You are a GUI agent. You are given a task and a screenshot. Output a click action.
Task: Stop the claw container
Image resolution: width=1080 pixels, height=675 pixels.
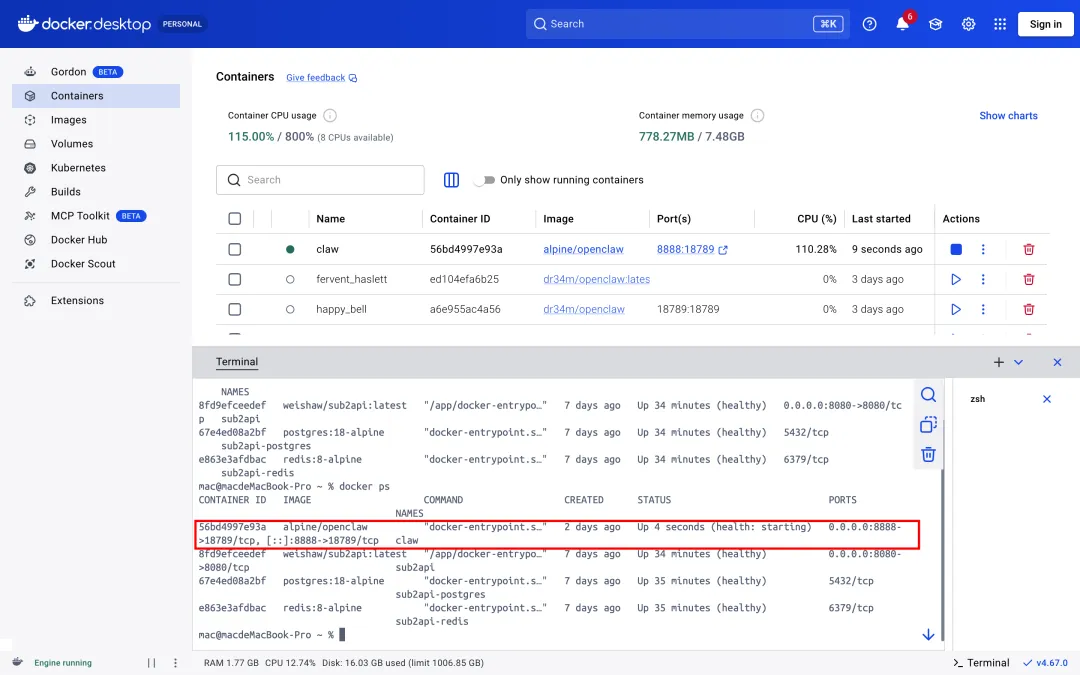956,249
